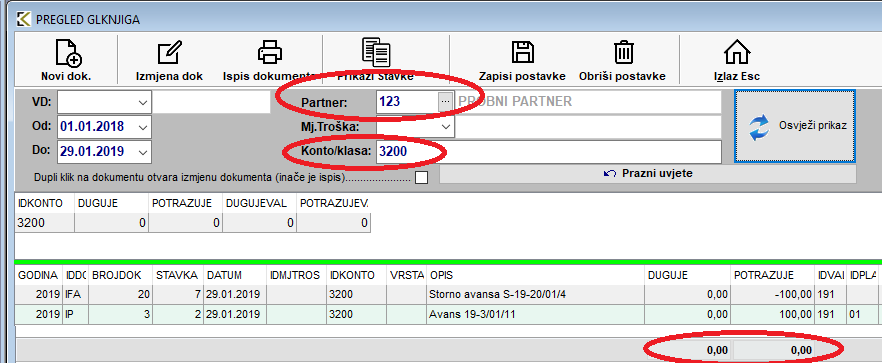The width and height of the screenshot is (882, 363).
Task: Select the Prikaži Stavke documents icon
Action: tap(376, 52)
